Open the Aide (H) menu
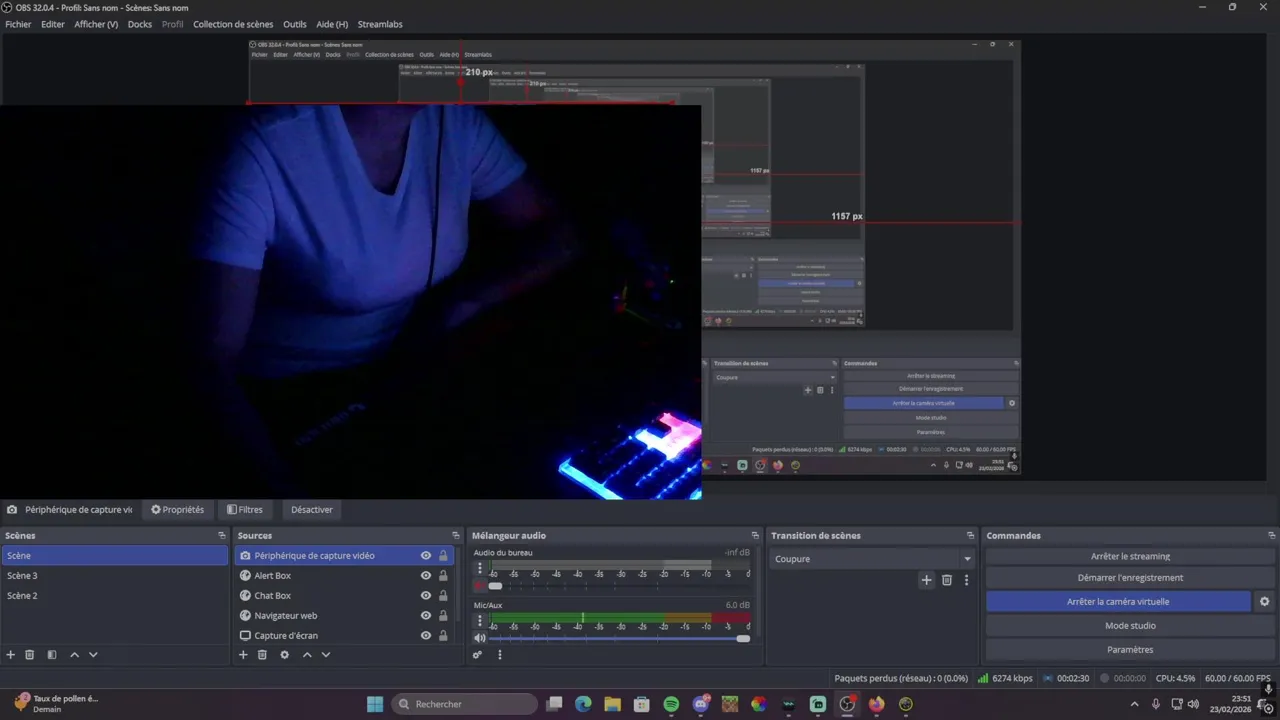This screenshot has height=720, width=1280. point(332,24)
